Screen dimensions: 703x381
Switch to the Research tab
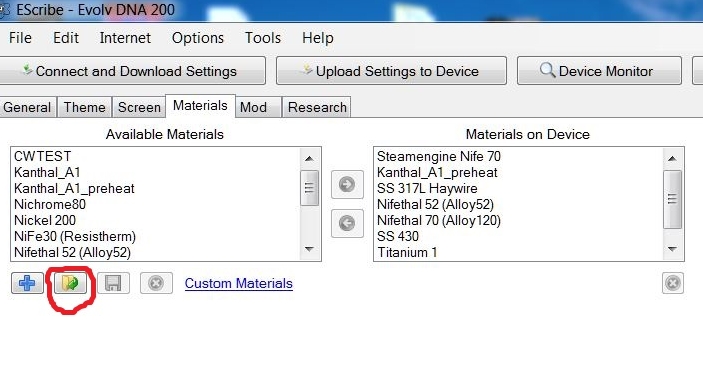[317, 108]
